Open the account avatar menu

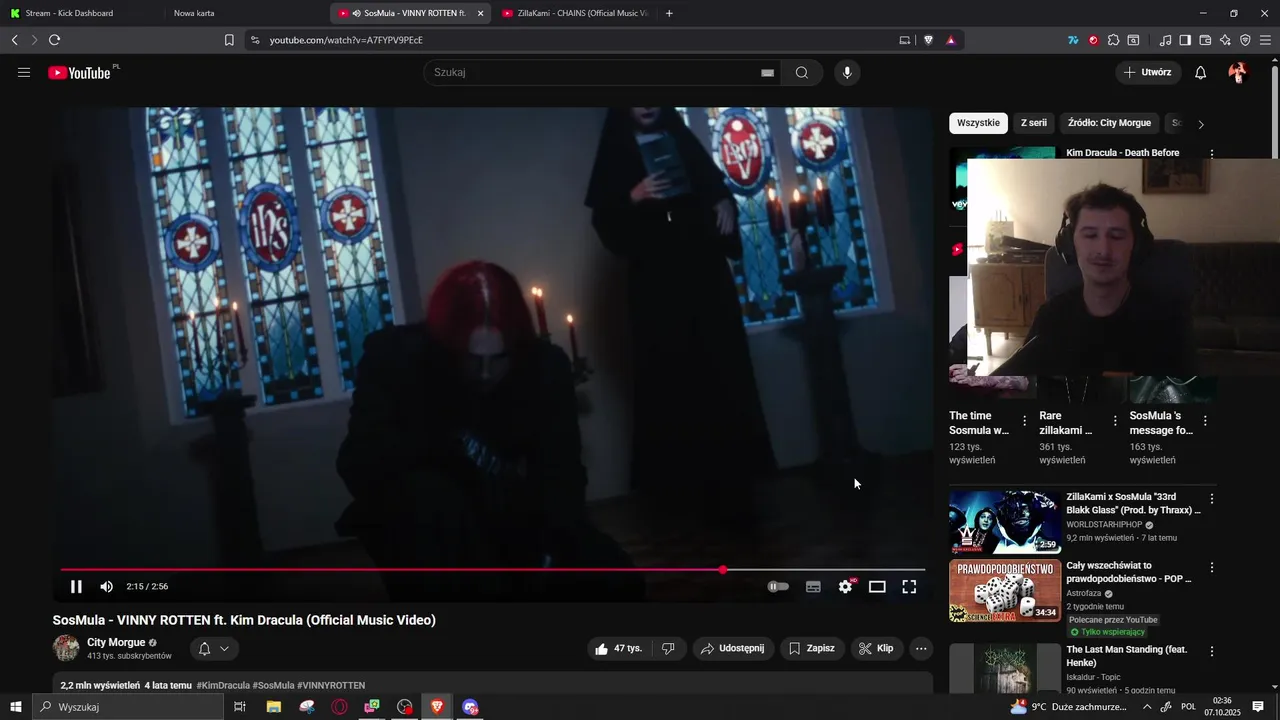pyautogui.click(x=1238, y=73)
